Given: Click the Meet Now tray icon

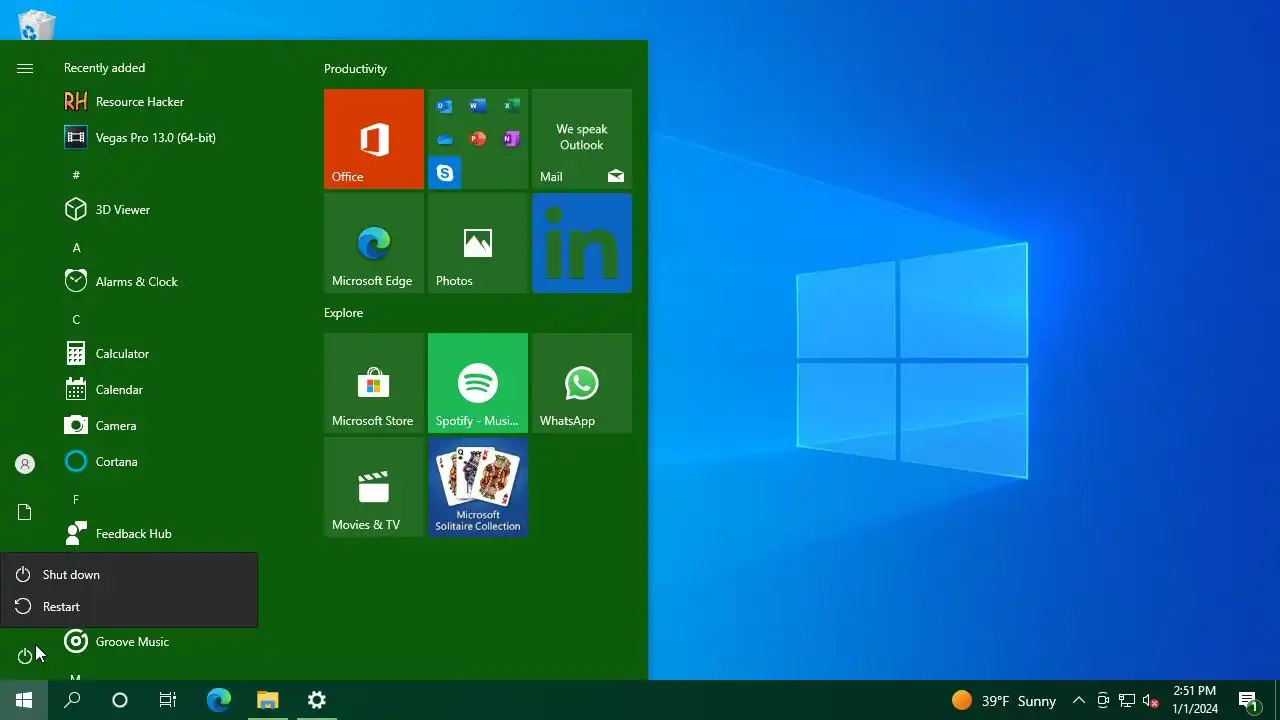Looking at the screenshot, I should [x=1103, y=700].
